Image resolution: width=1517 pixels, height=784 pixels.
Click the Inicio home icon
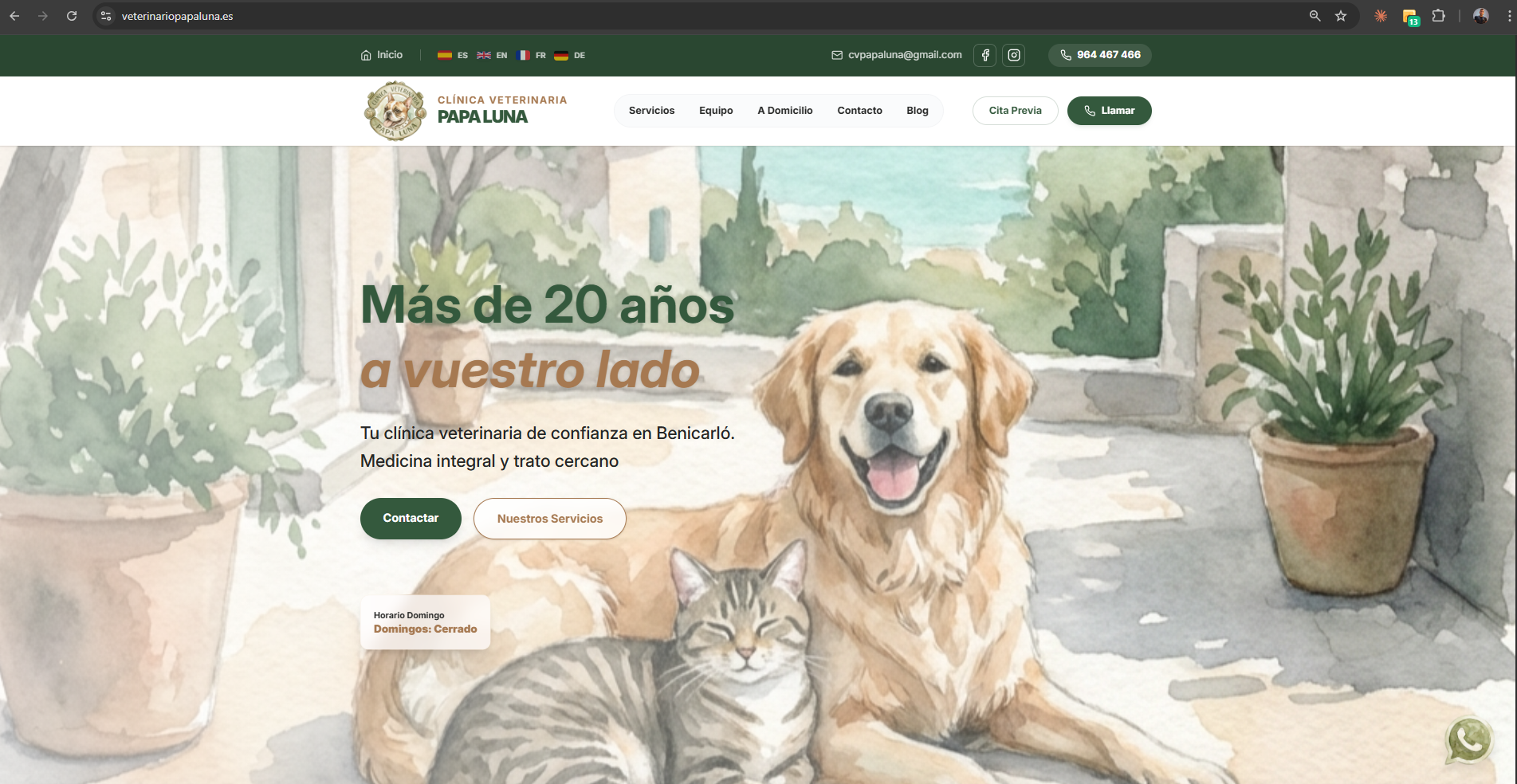point(366,54)
